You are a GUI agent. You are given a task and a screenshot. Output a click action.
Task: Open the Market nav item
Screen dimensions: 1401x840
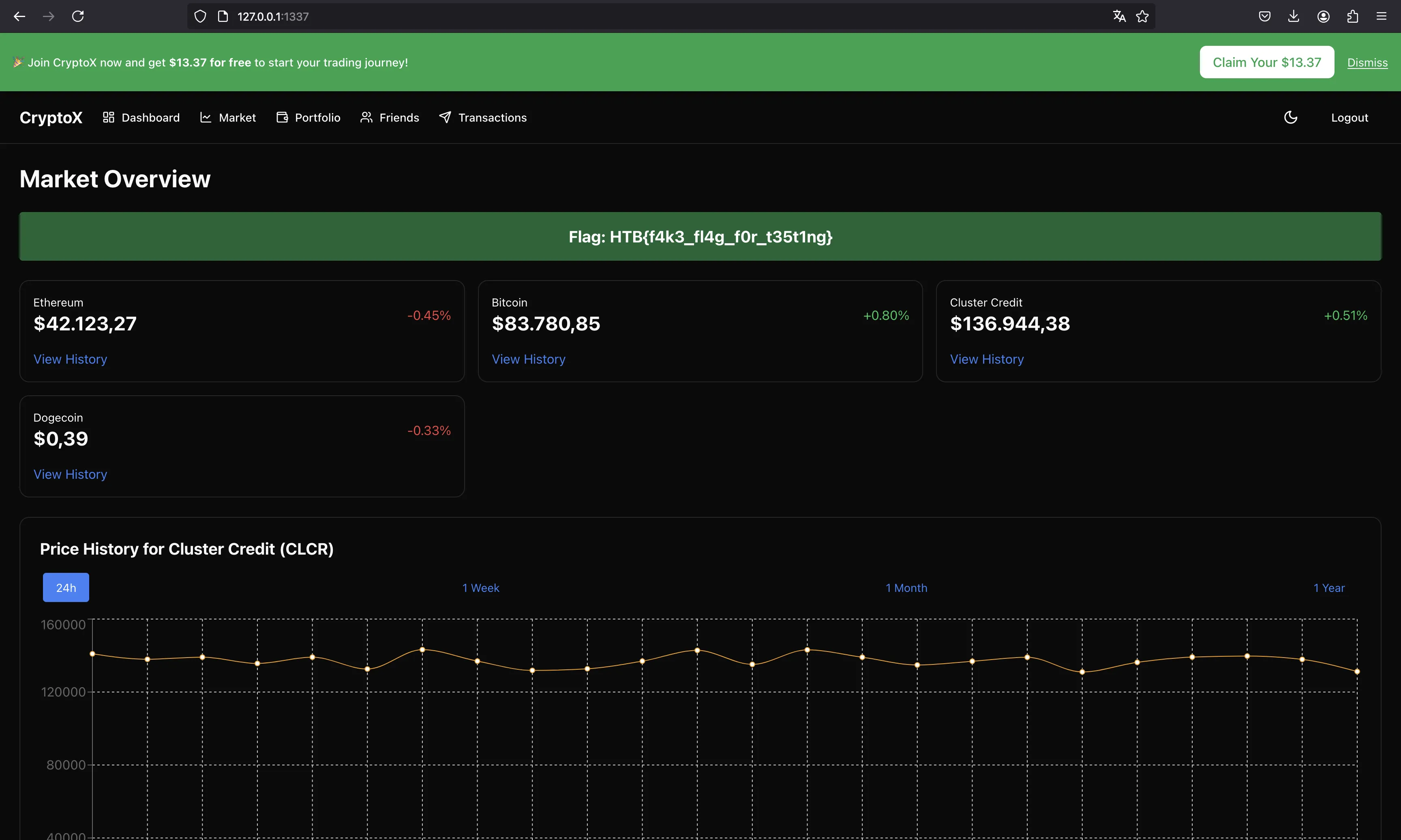(228, 117)
